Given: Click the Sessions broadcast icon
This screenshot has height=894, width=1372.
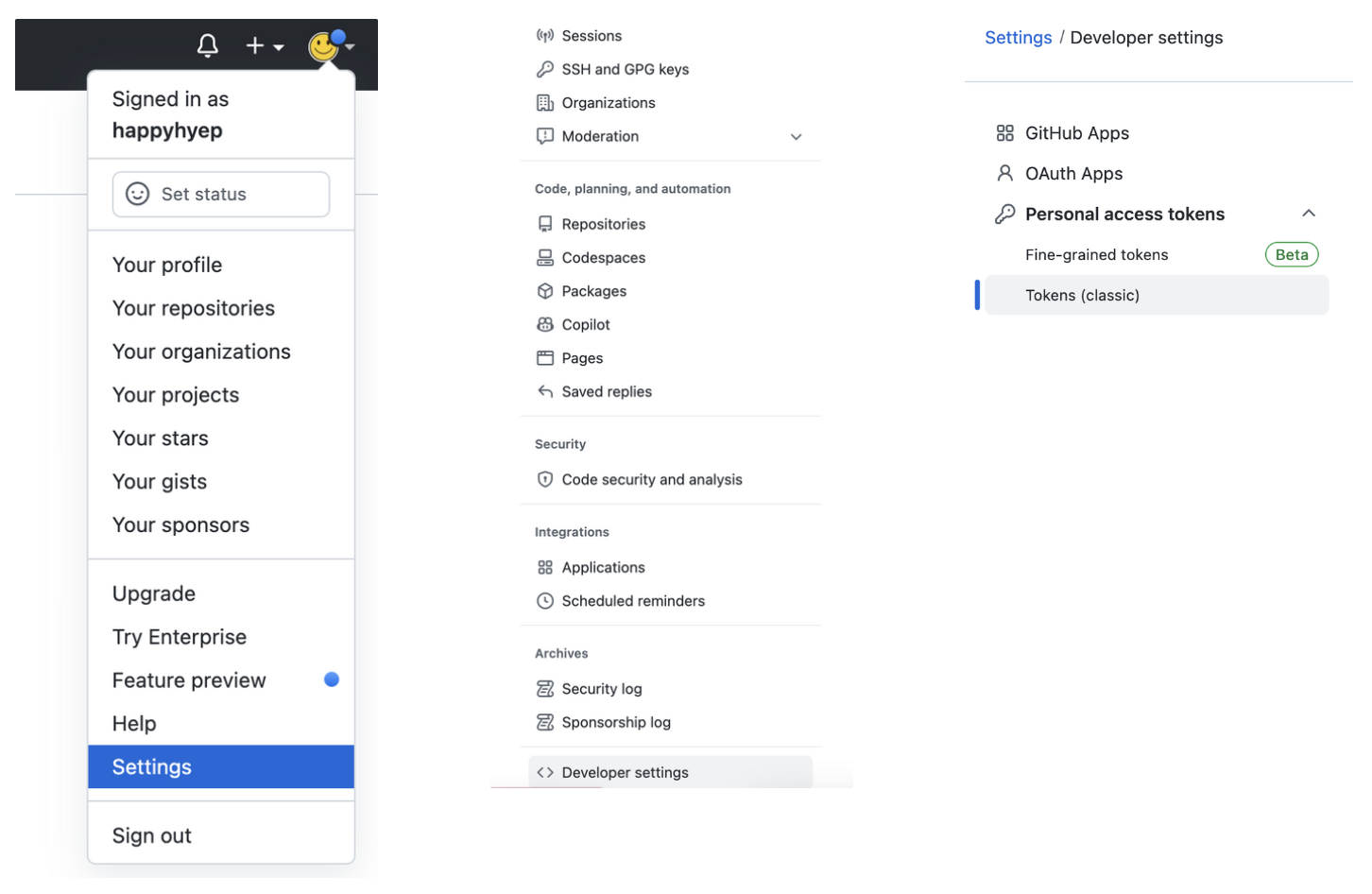Looking at the screenshot, I should click(545, 36).
